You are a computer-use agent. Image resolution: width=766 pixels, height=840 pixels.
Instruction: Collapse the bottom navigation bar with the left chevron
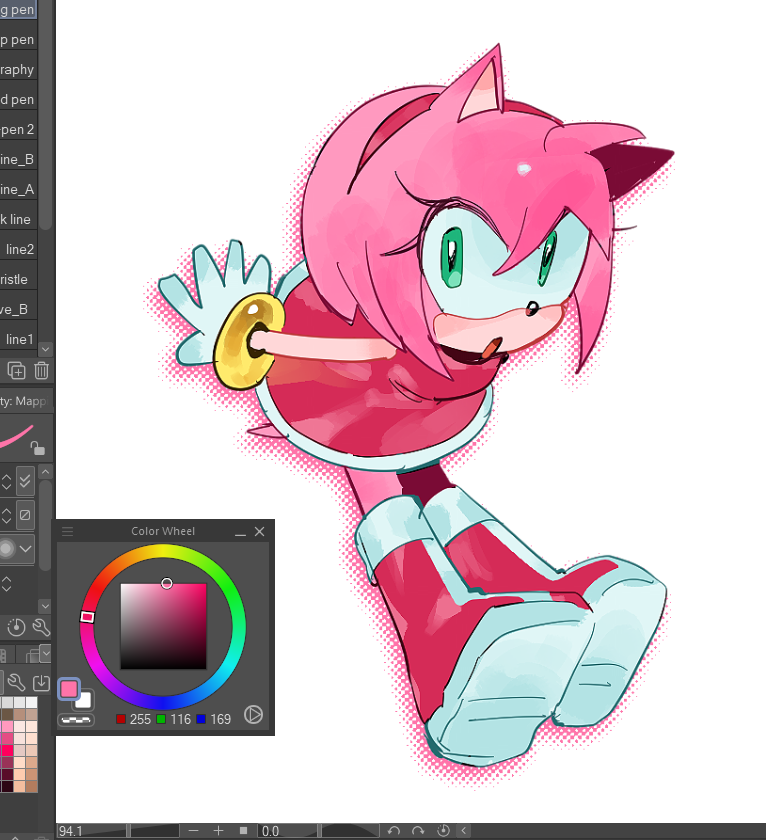point(464,830)
